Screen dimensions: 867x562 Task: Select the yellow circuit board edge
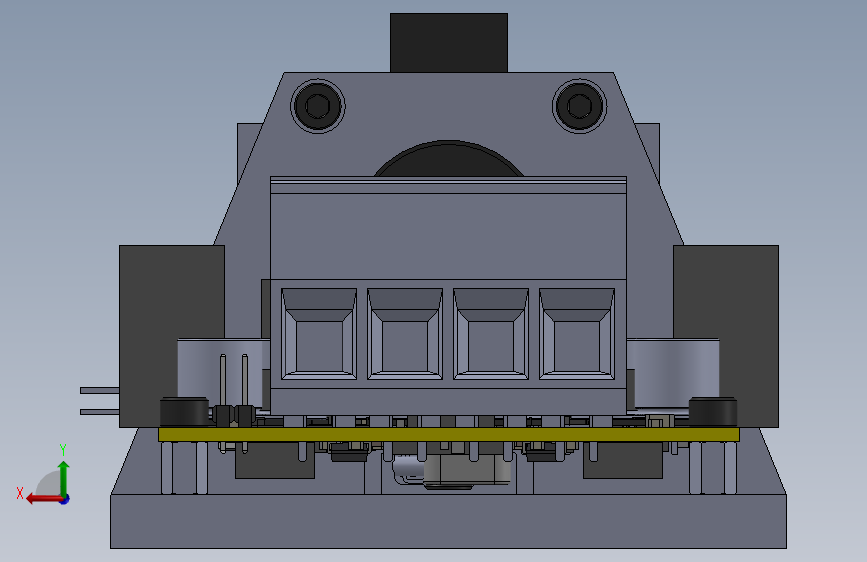pyautogui.click(x=448, y=434)
